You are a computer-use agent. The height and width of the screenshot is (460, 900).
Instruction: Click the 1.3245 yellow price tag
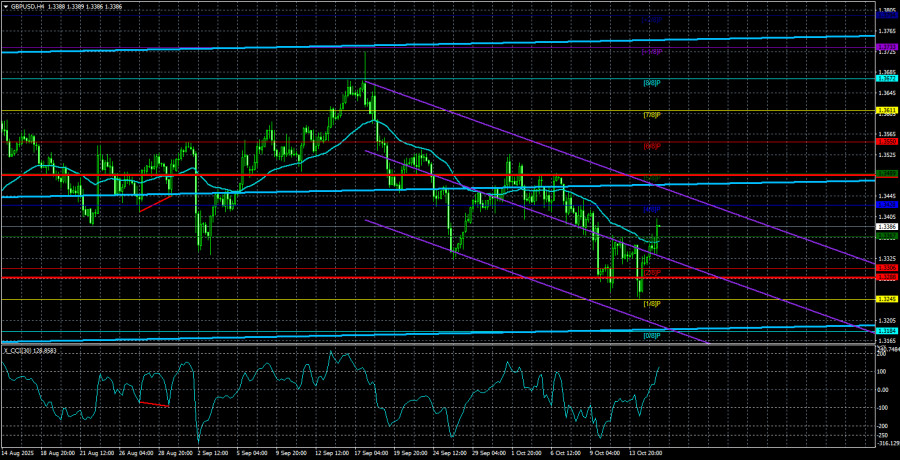pos(885,299)
